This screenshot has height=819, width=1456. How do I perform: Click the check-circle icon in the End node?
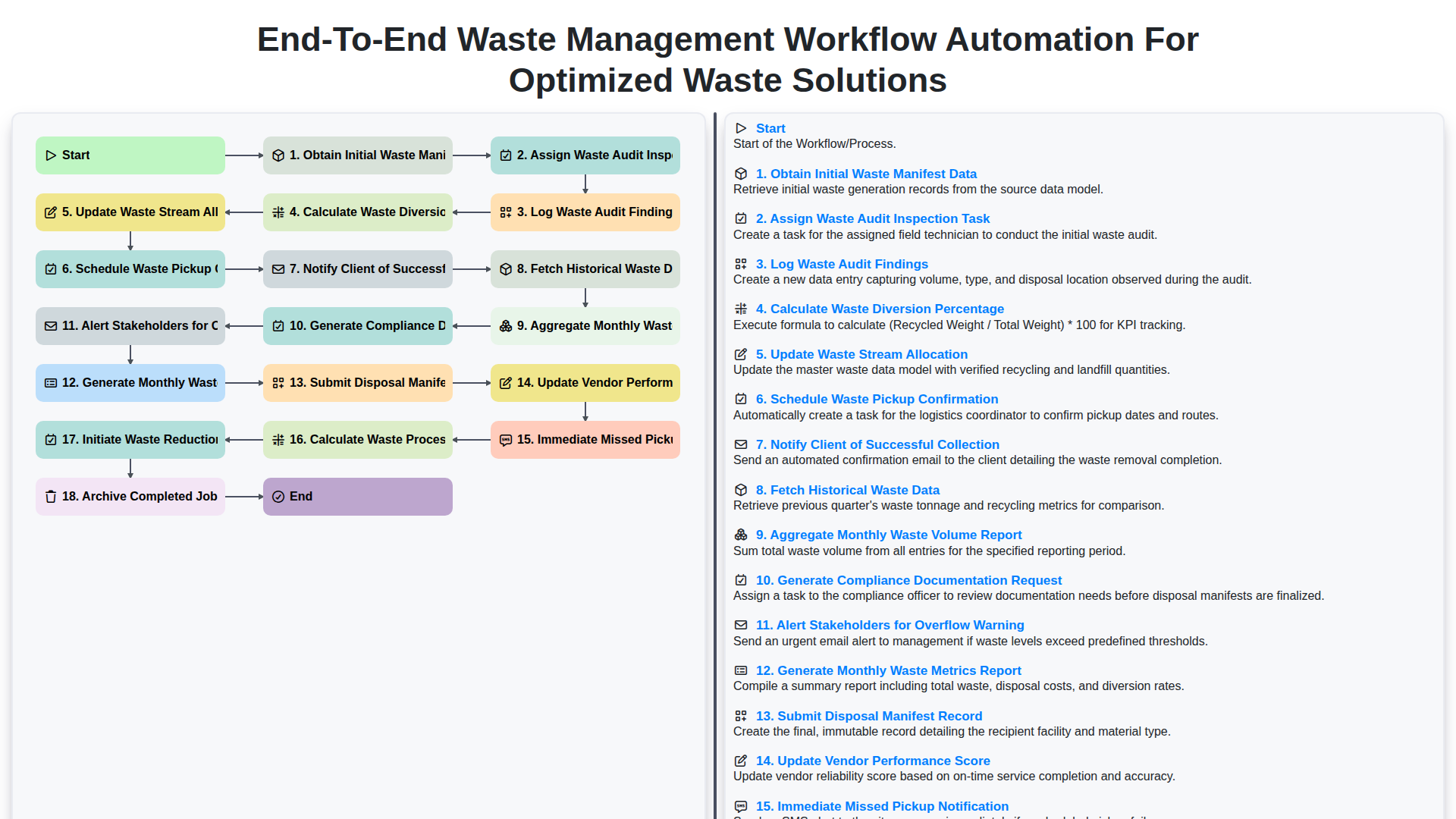click(278, 497)
